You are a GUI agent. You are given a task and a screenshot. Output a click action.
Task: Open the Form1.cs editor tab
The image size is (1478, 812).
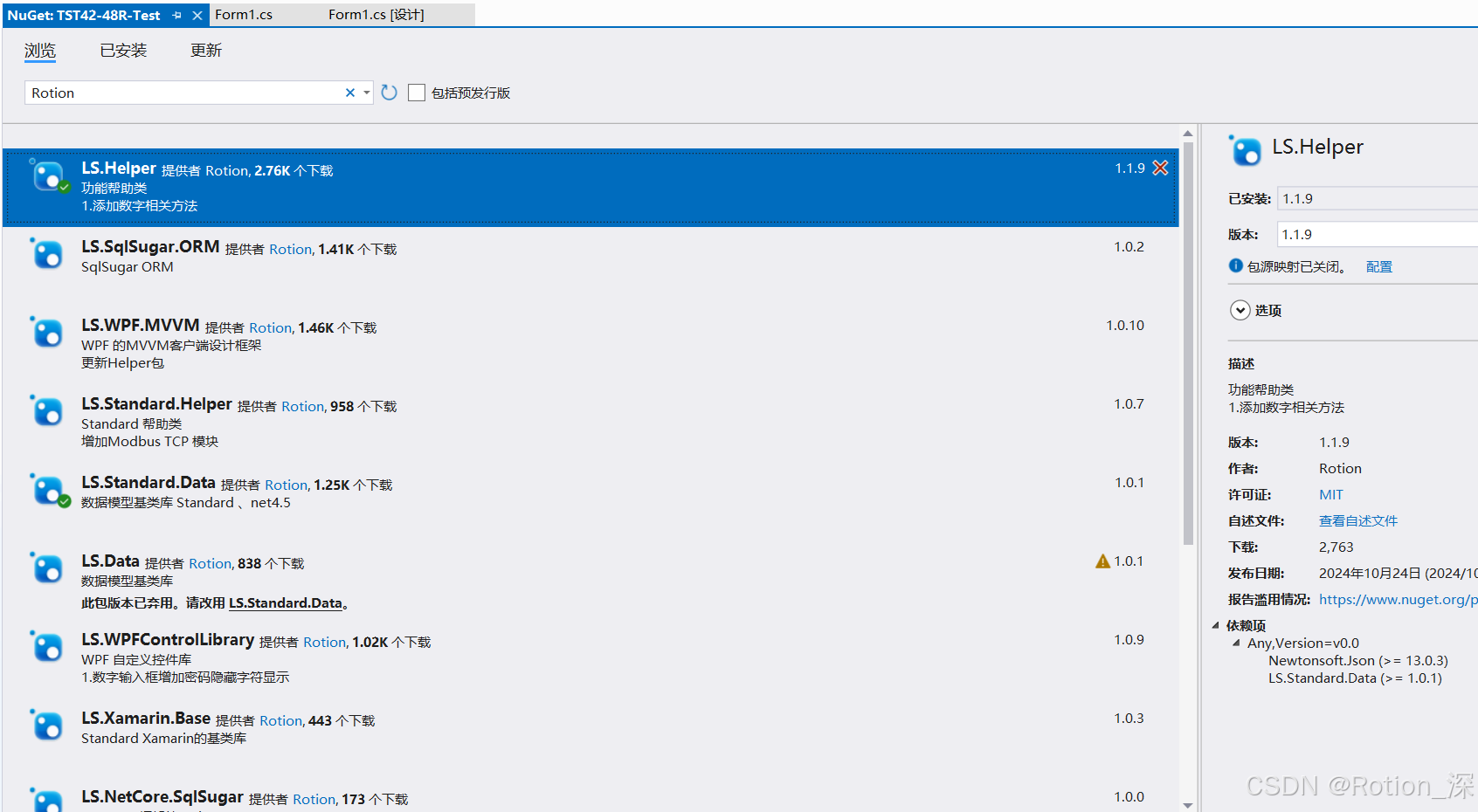click(x=244, y=15)
